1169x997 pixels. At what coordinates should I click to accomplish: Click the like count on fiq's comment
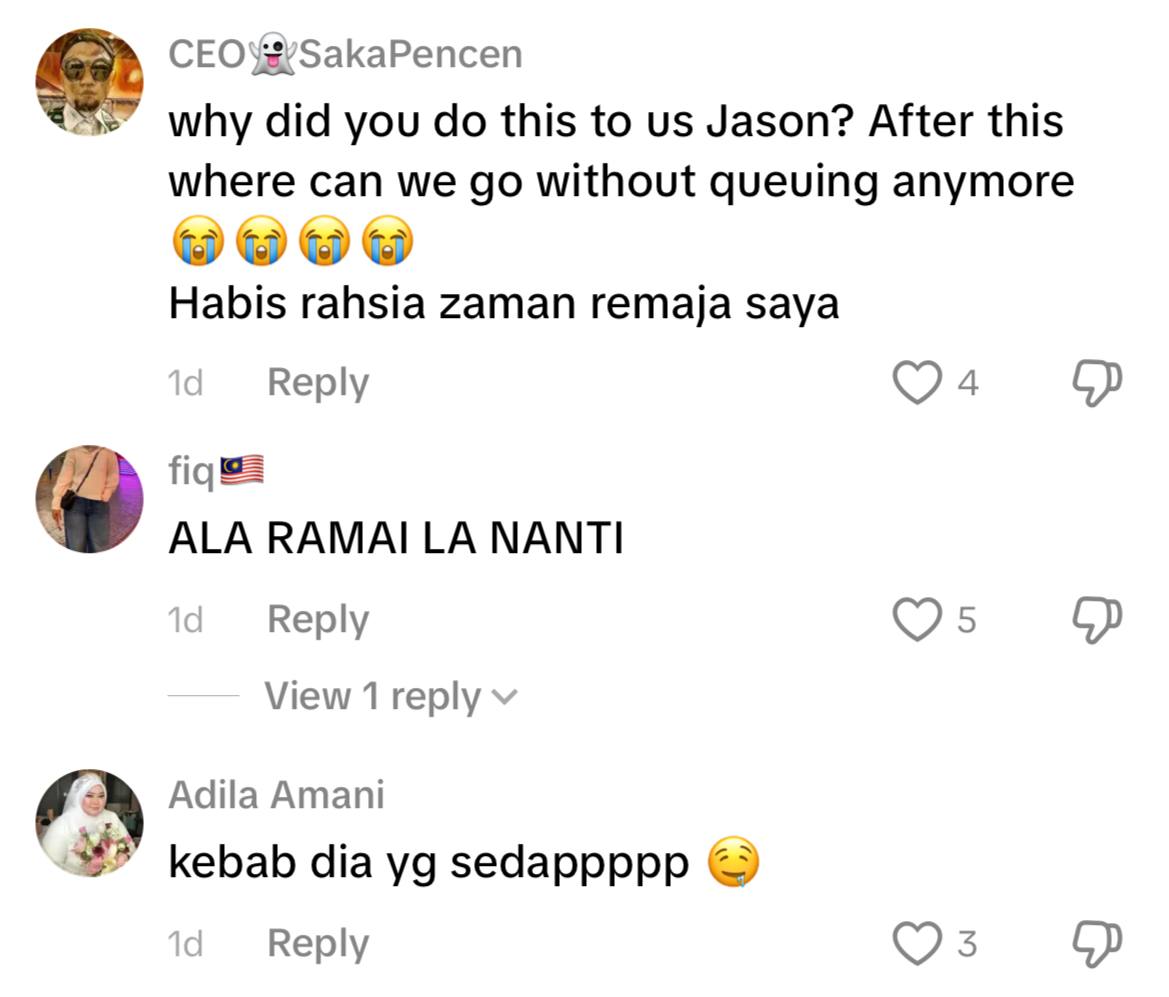(966, 620)
